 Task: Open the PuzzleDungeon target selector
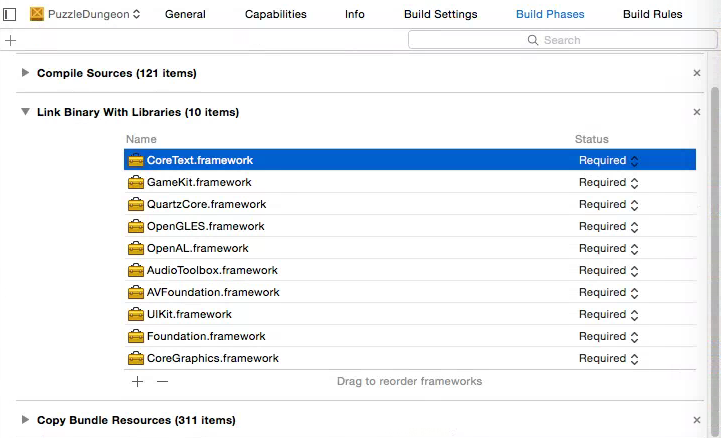[87, 14]
